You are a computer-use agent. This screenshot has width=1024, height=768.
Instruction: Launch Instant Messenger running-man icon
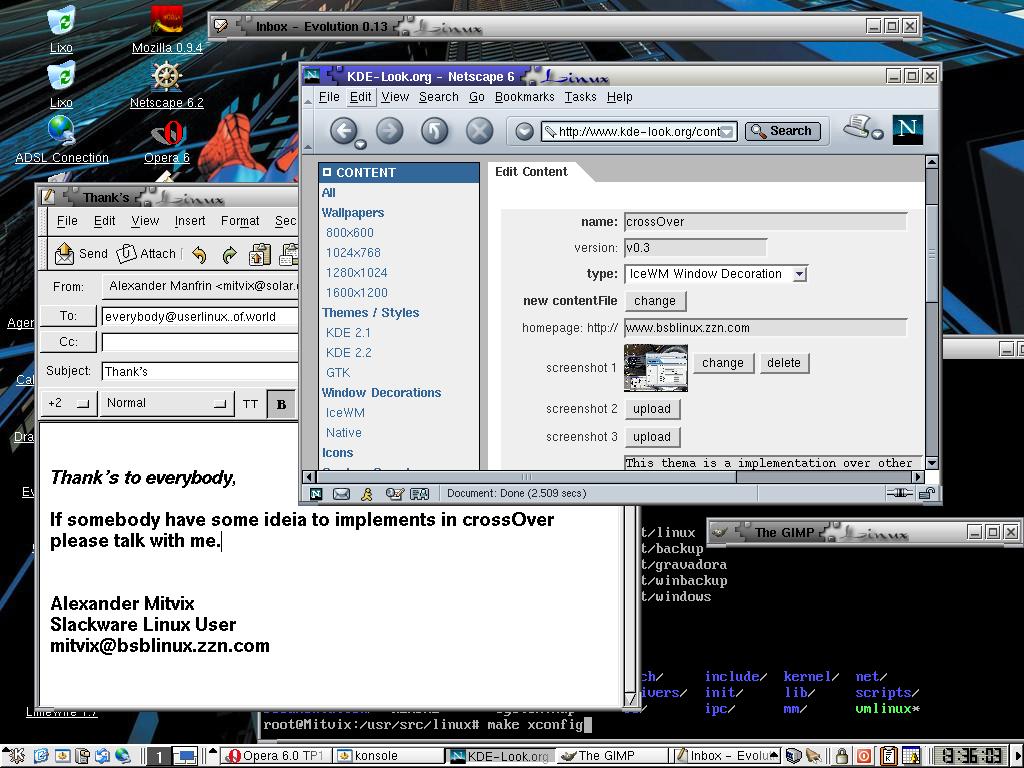[x=367, y=494]
